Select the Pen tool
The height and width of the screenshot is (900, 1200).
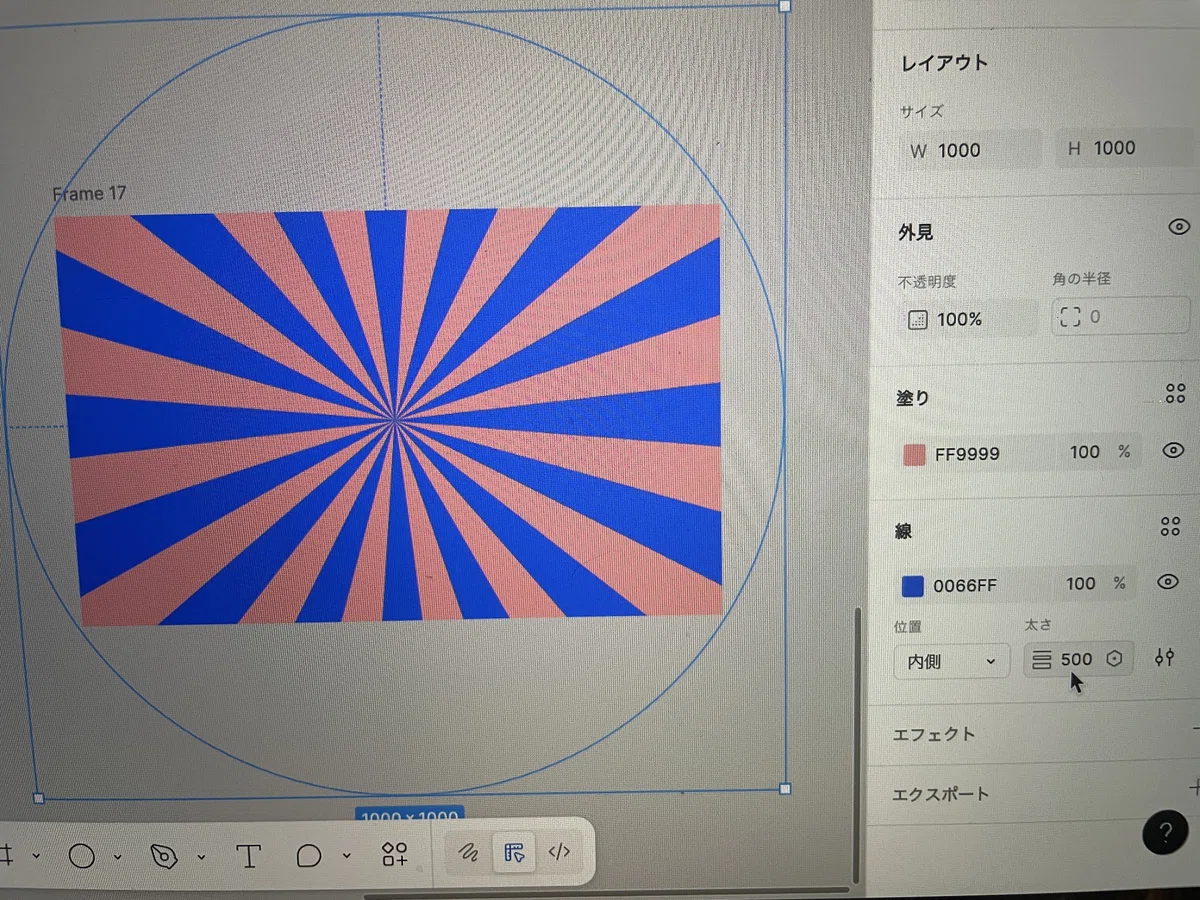click(164, 856)
